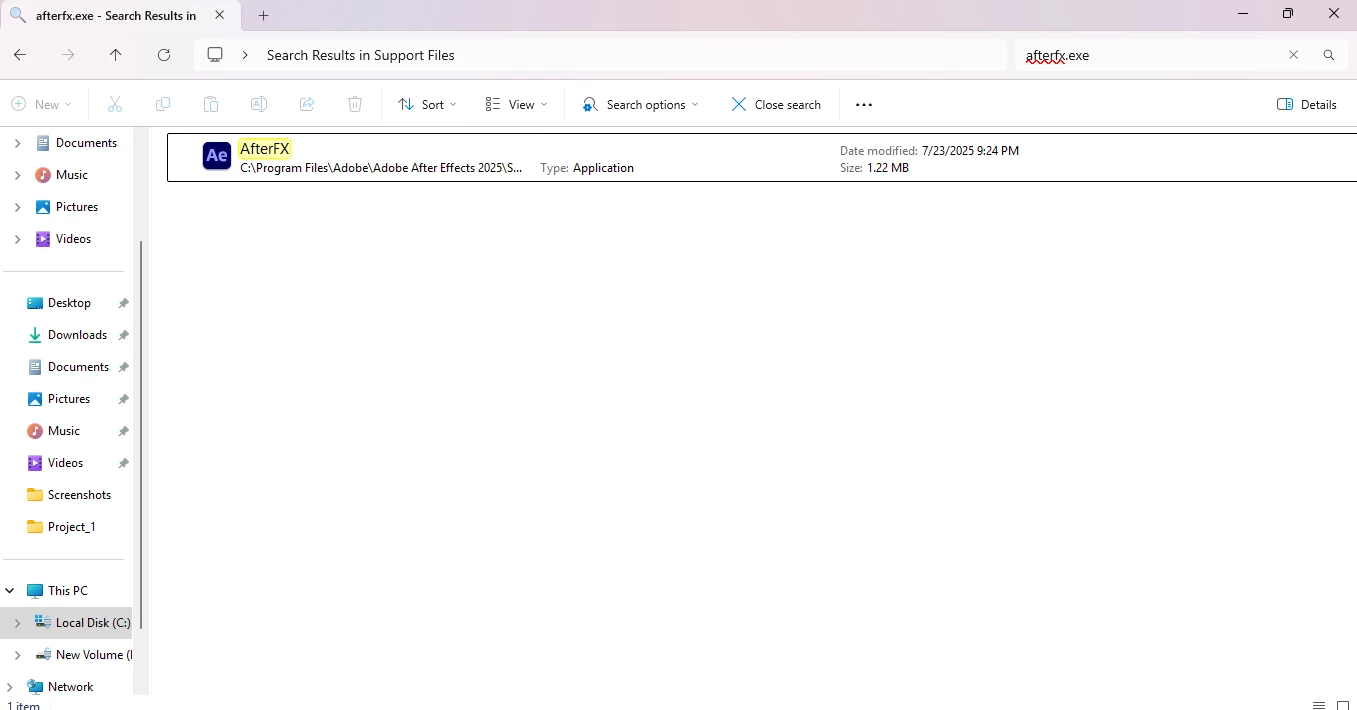Click the Cut scissors icon
Image resolution: width=1357 pixels, height=710 pixels.
[114, 104]
